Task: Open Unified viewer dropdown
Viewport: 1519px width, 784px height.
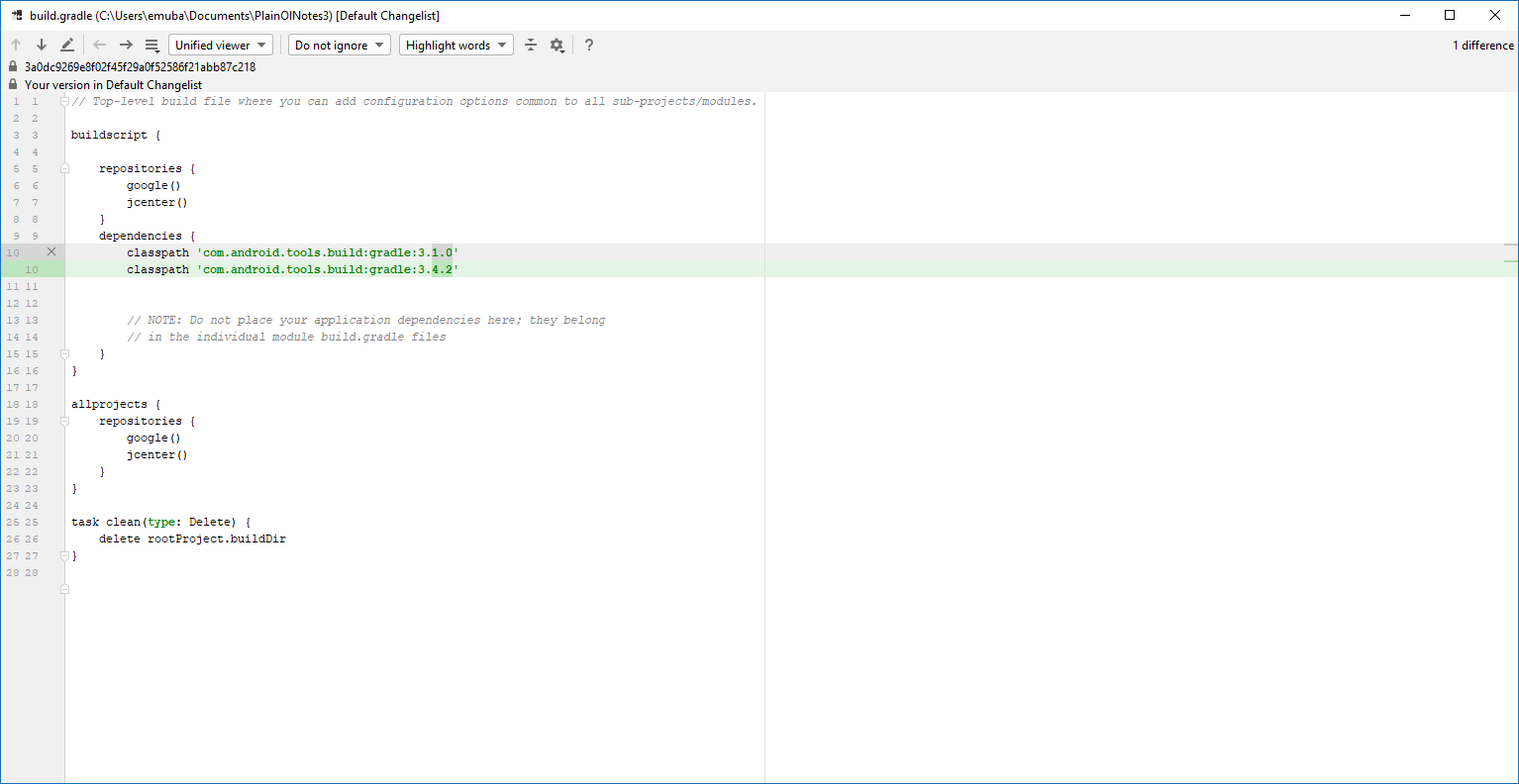Action: (221, 45)
